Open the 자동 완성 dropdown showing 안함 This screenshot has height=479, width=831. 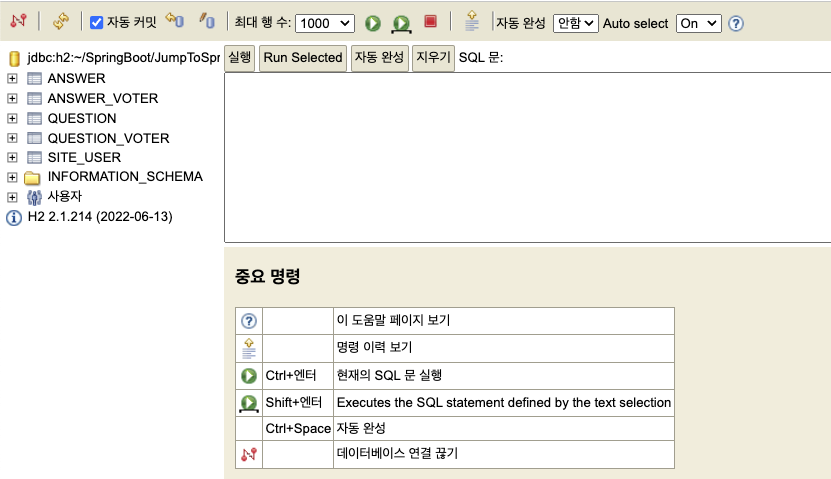click(x=576, y=23)
